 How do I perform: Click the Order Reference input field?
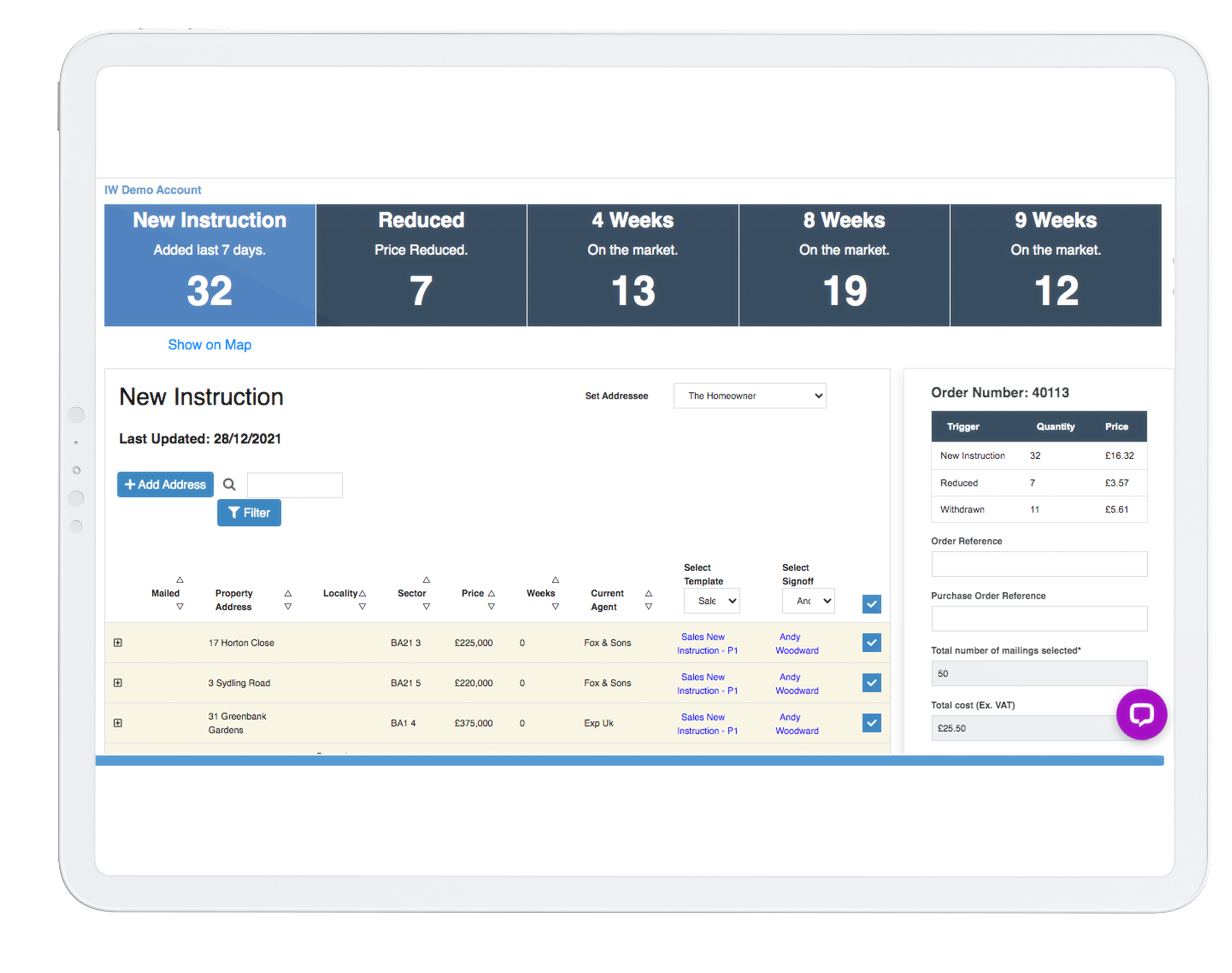[x=1039, y=564]
